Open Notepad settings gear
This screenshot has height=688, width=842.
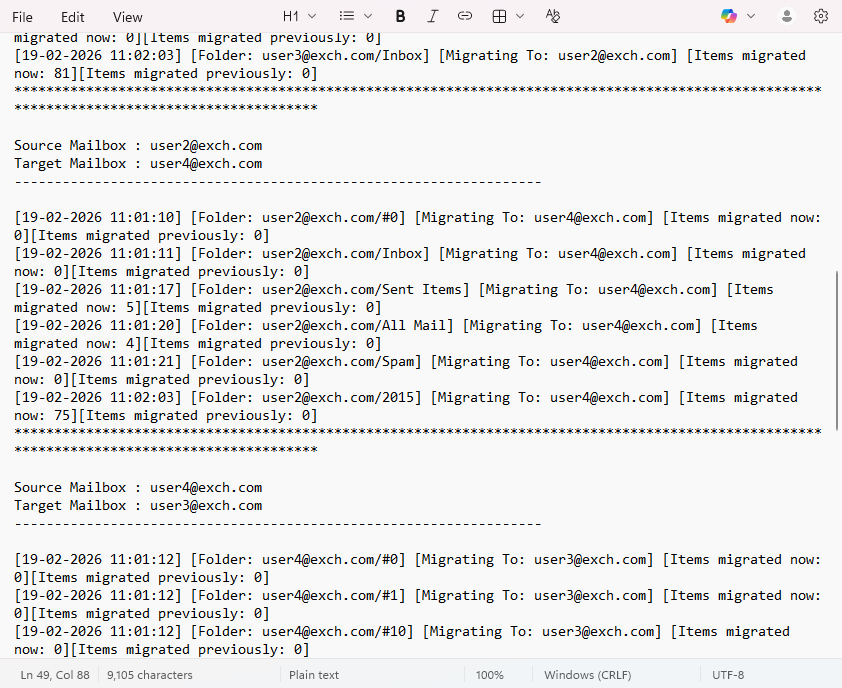point(821,16)
